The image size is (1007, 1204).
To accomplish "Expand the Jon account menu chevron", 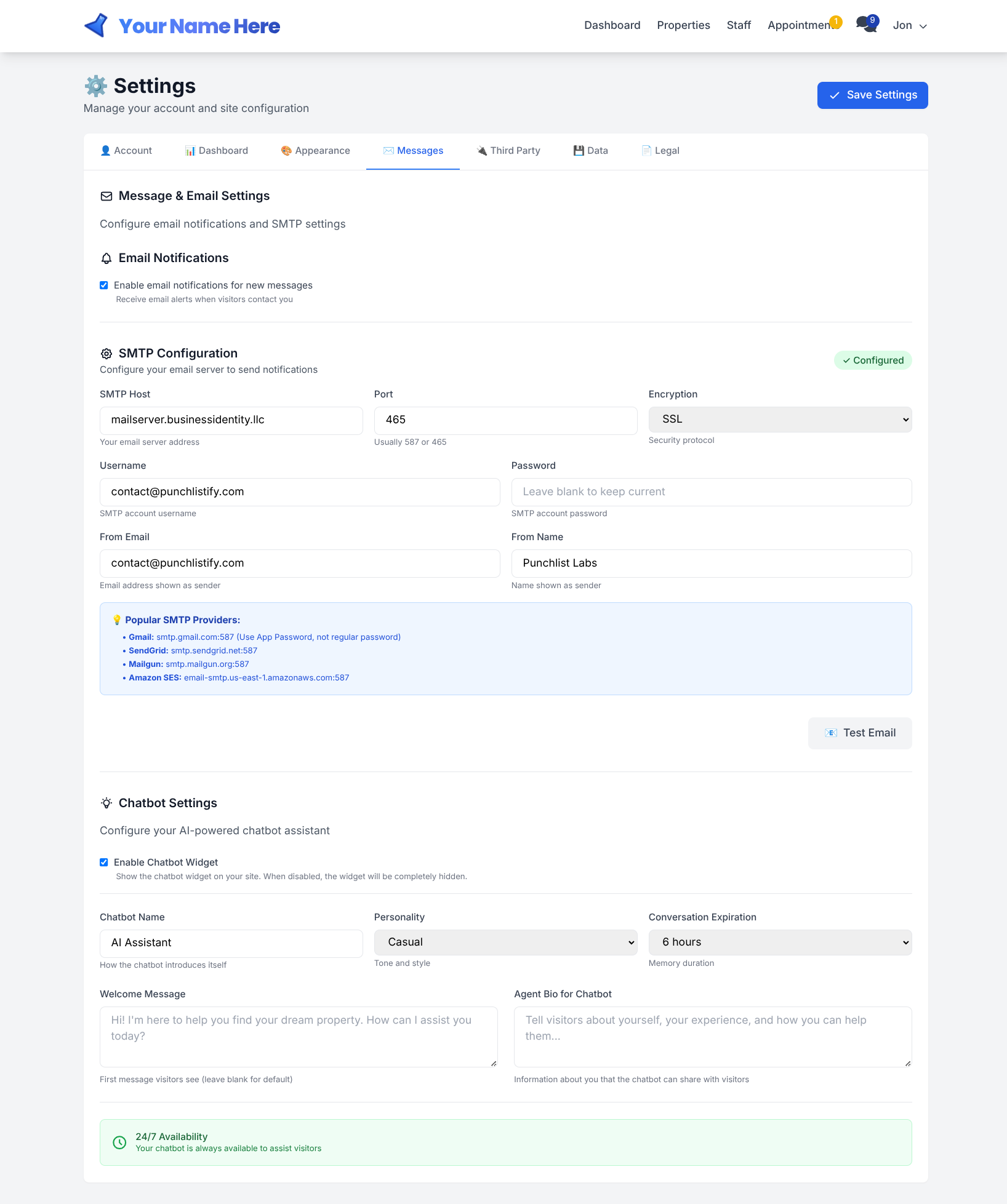I will point(923,26).
